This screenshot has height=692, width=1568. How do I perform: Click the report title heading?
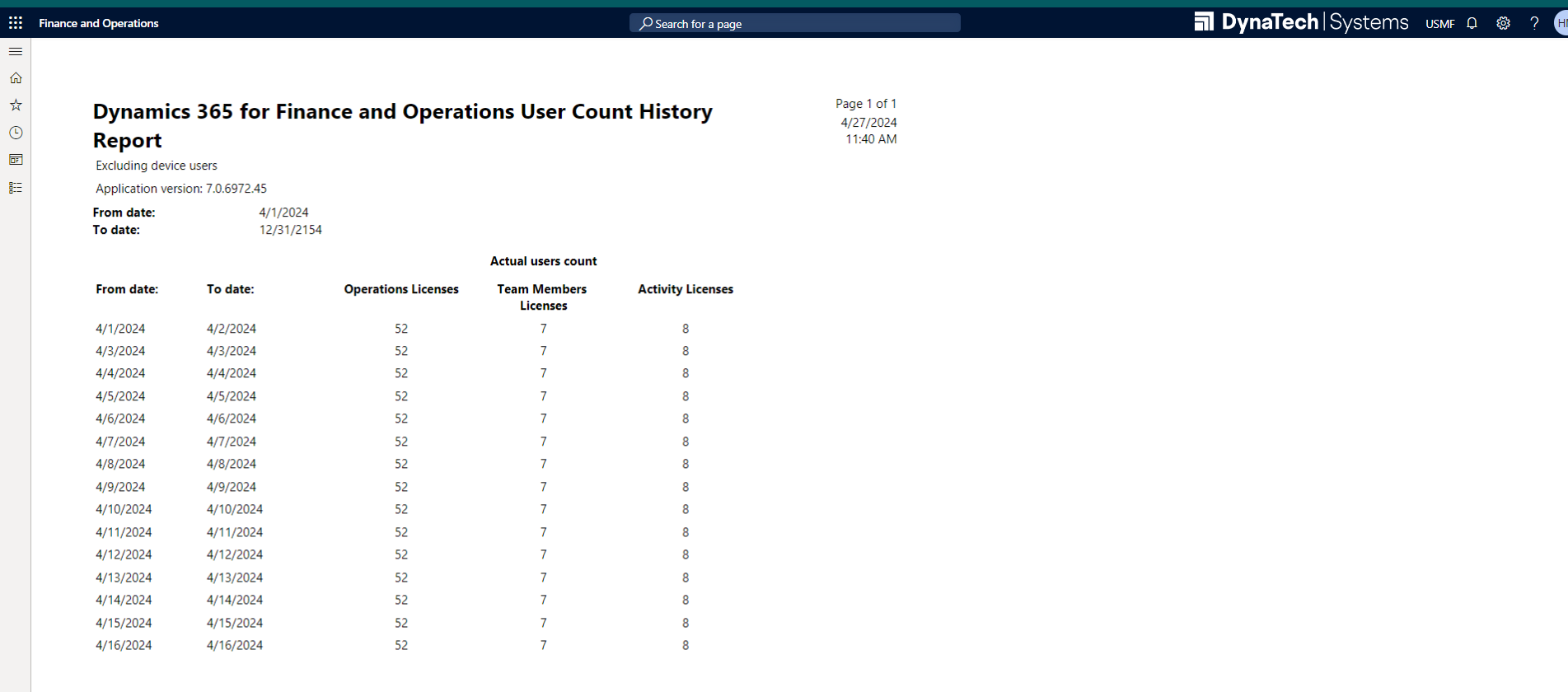pyautogui.click(x=403, y=125)
